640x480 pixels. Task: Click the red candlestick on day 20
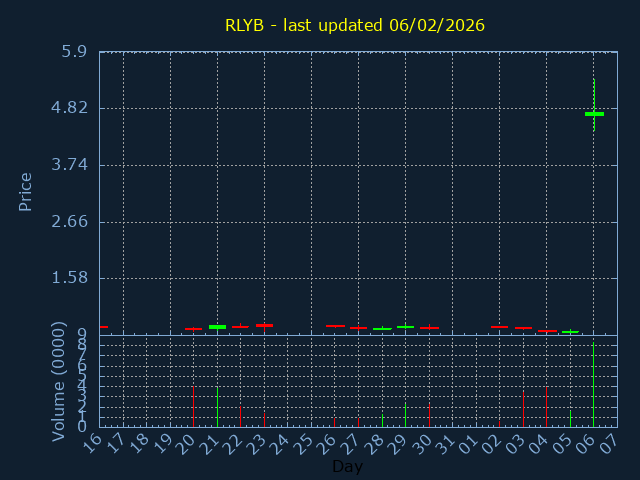pos(193,329)
